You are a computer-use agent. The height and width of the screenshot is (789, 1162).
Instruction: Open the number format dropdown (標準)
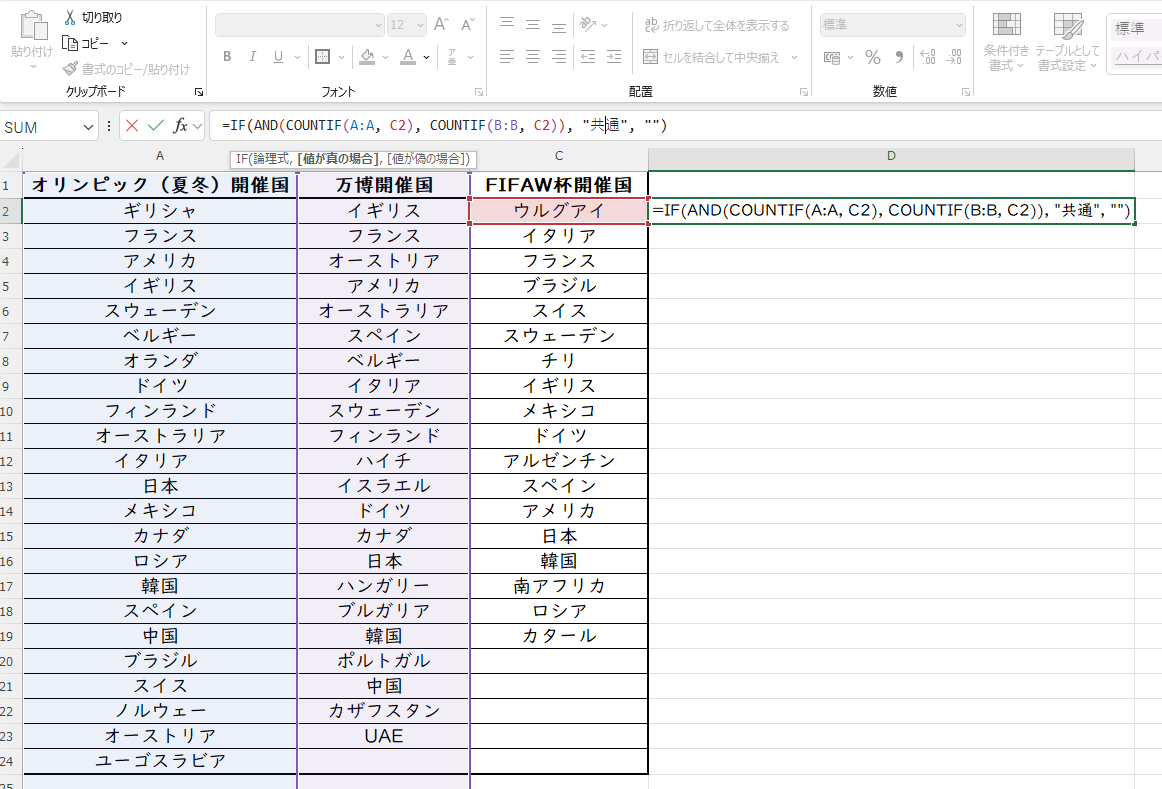959,25
